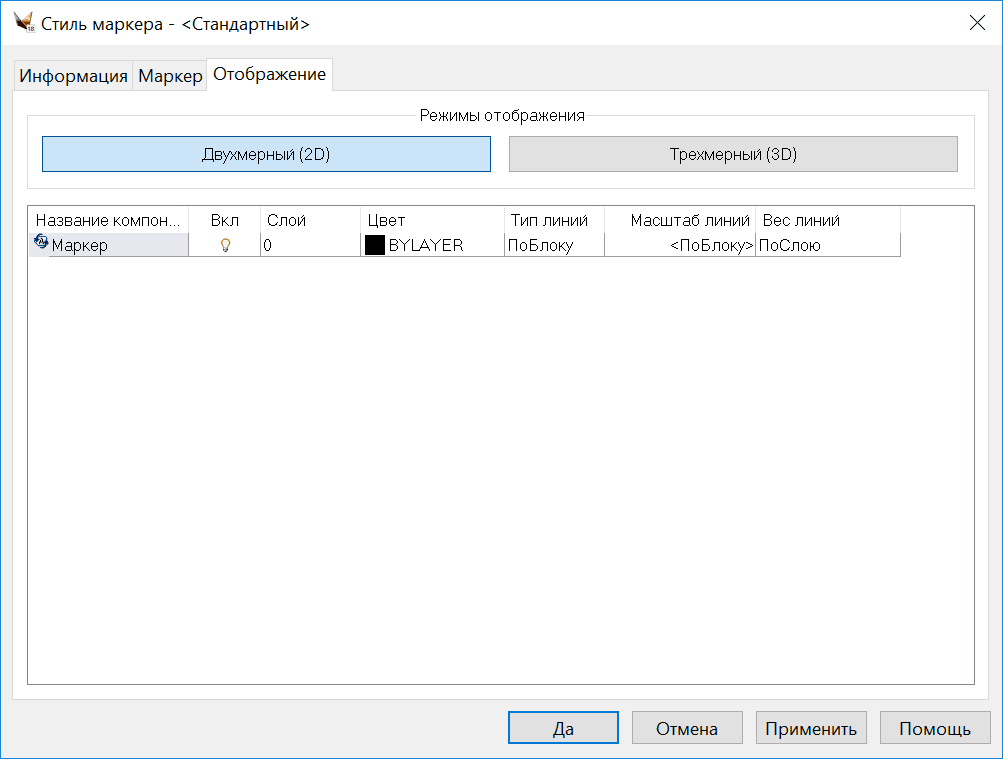
Task: Switch to Трехмерный (3D) display mode
Action: (733, 154)
